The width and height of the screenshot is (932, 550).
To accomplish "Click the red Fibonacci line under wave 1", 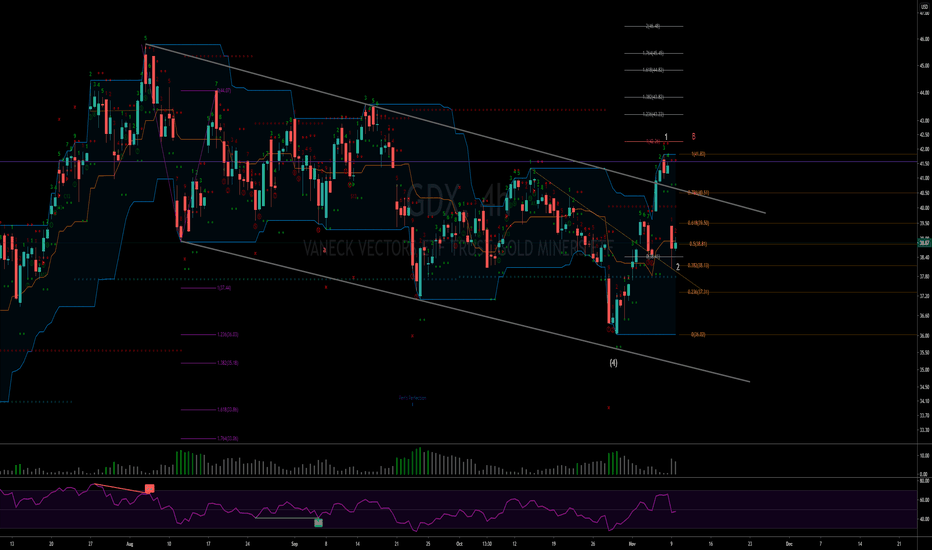I will click(x=653, y=142).
